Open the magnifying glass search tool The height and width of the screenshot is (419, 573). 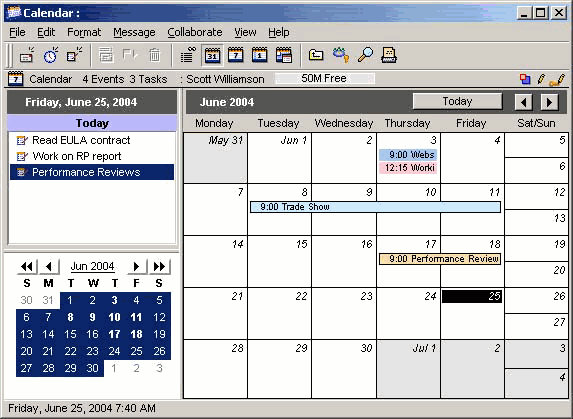[x=365, y=56]
